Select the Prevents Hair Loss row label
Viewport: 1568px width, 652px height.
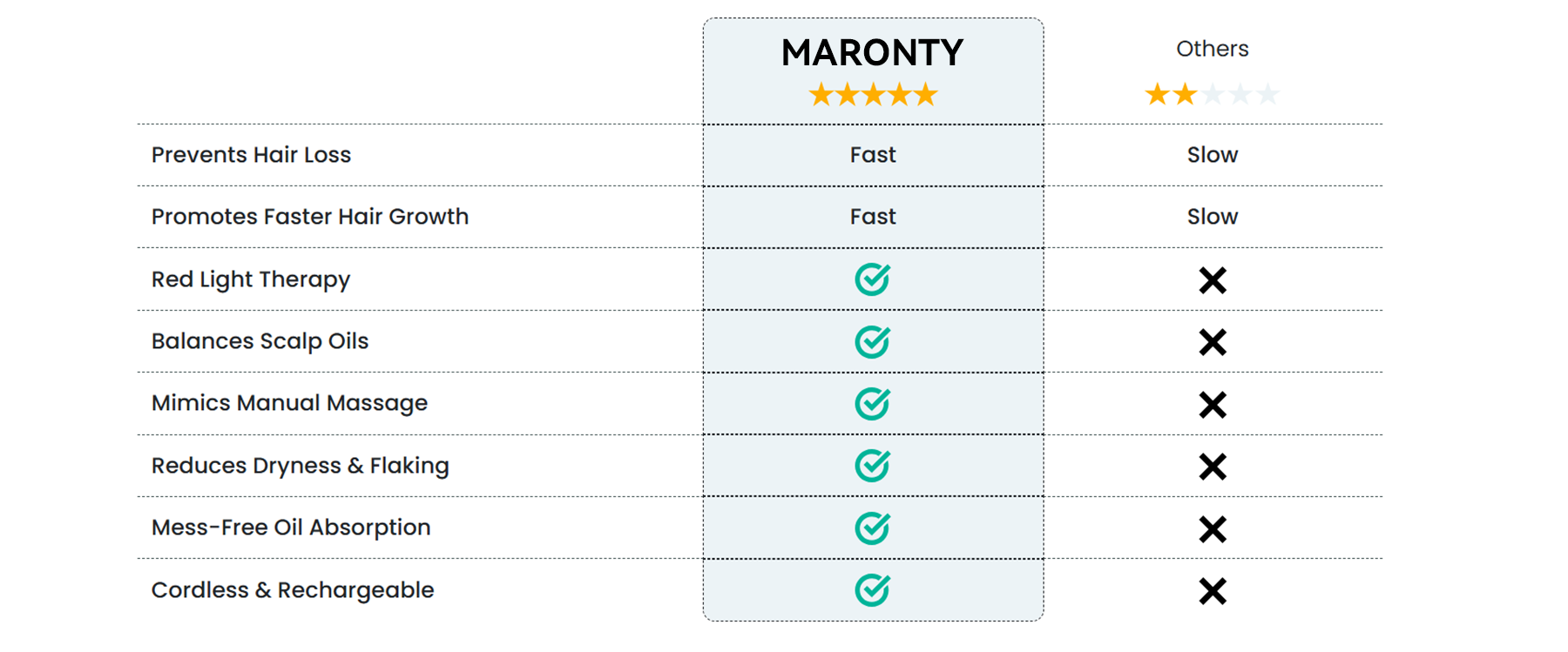pos(251,155)
